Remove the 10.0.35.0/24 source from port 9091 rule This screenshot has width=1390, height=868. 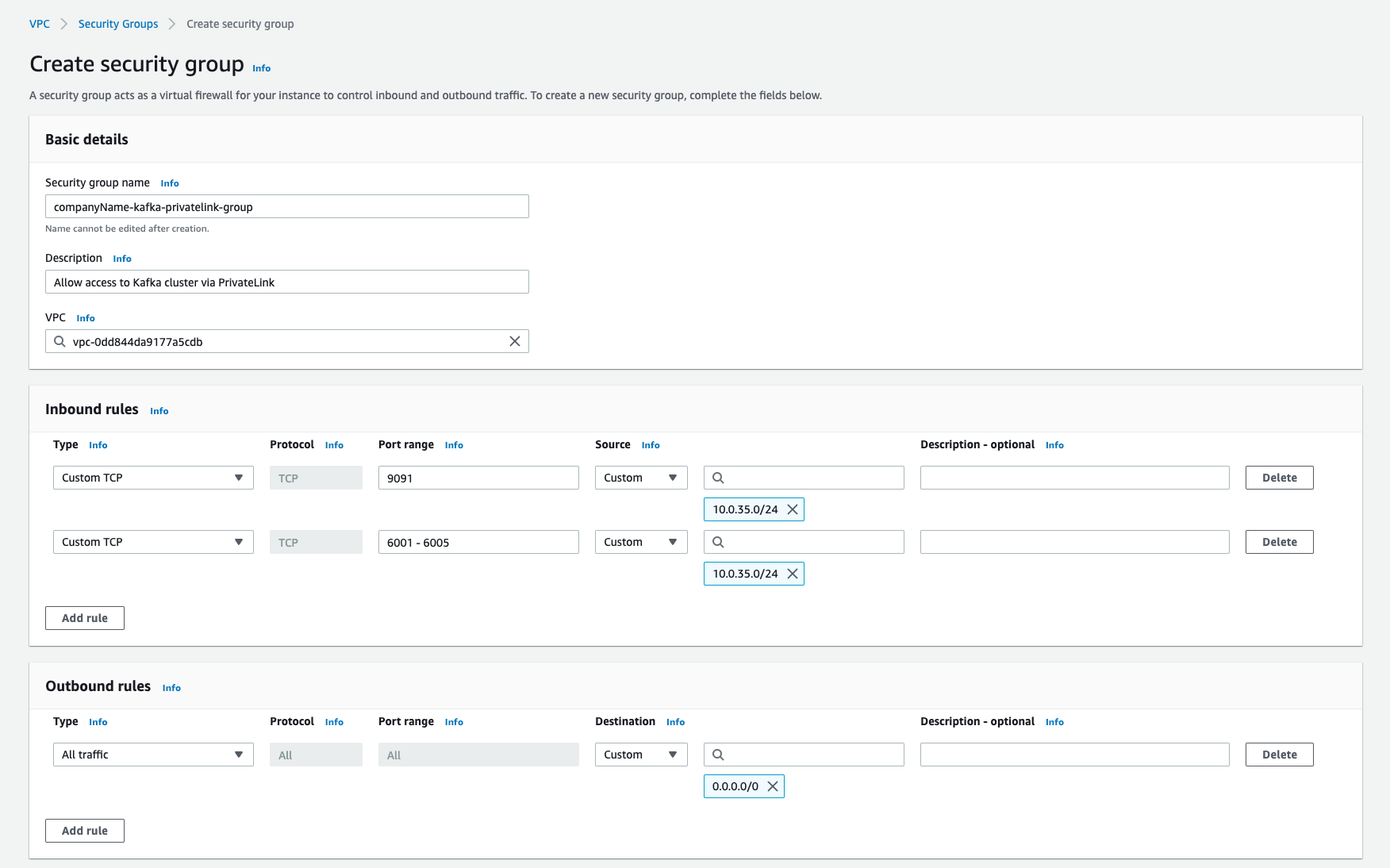[792, 509]
